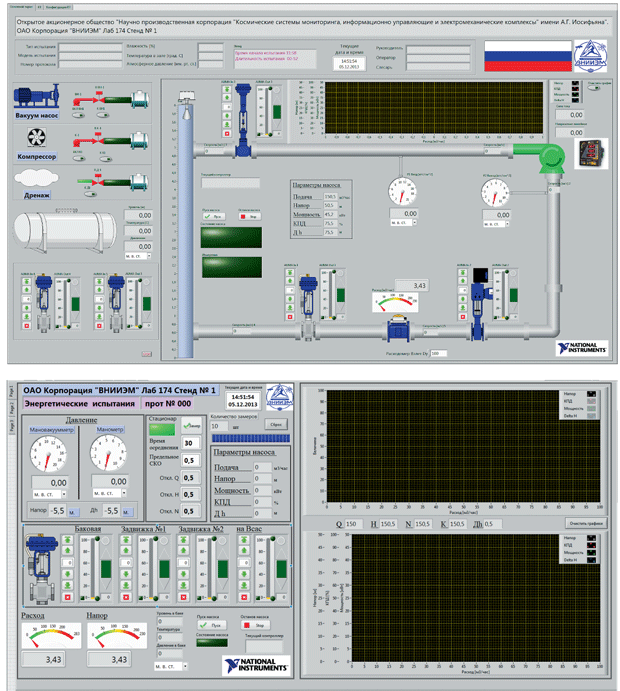Toggle Напор legend in the upper-right lower-window chart

591,394
